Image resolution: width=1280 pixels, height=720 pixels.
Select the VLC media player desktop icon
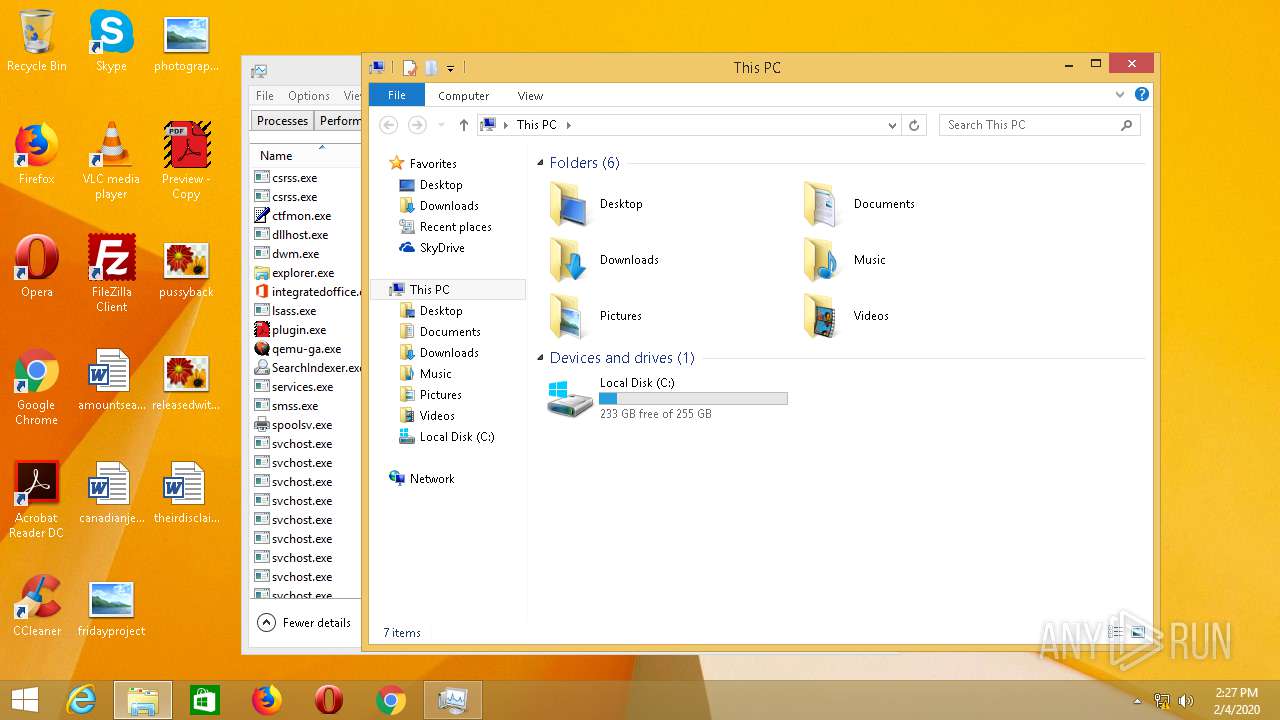pos(111,161)
